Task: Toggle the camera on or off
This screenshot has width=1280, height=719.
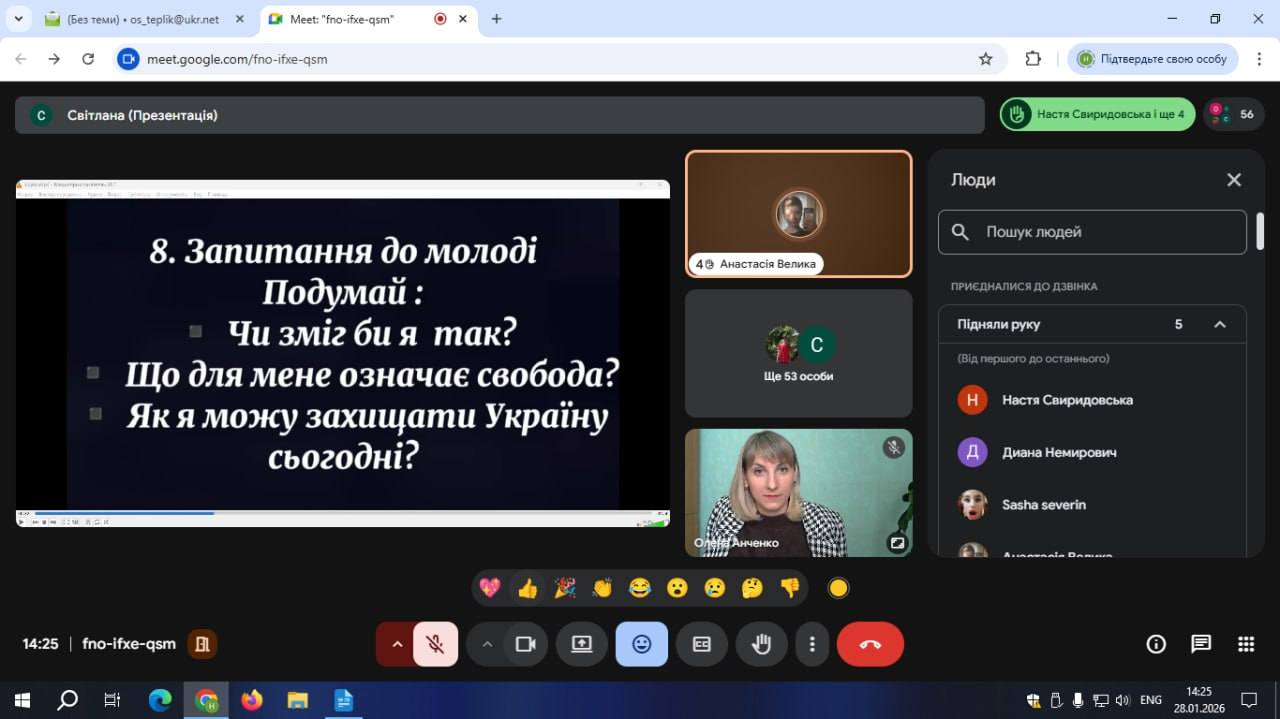Action: 525,644
